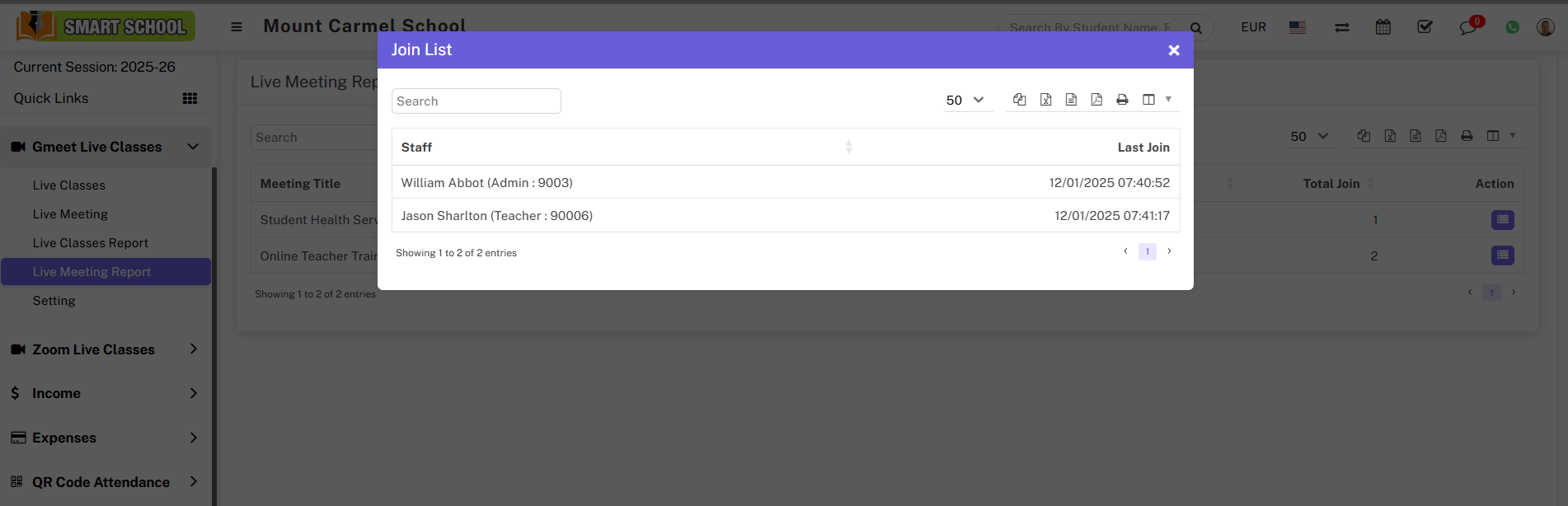Open join list for Student Health row
Screen dimensions: 1568x506
click(1503, 220)
